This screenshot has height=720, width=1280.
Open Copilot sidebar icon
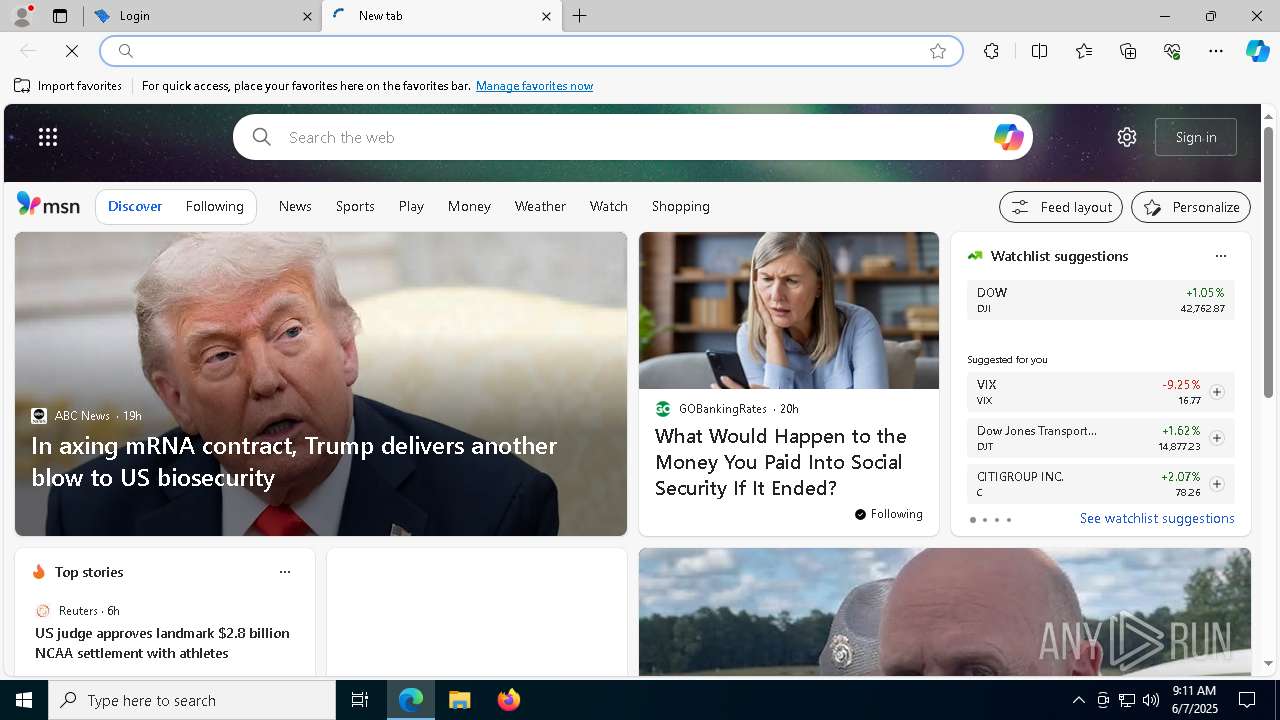pos(1257,51)
